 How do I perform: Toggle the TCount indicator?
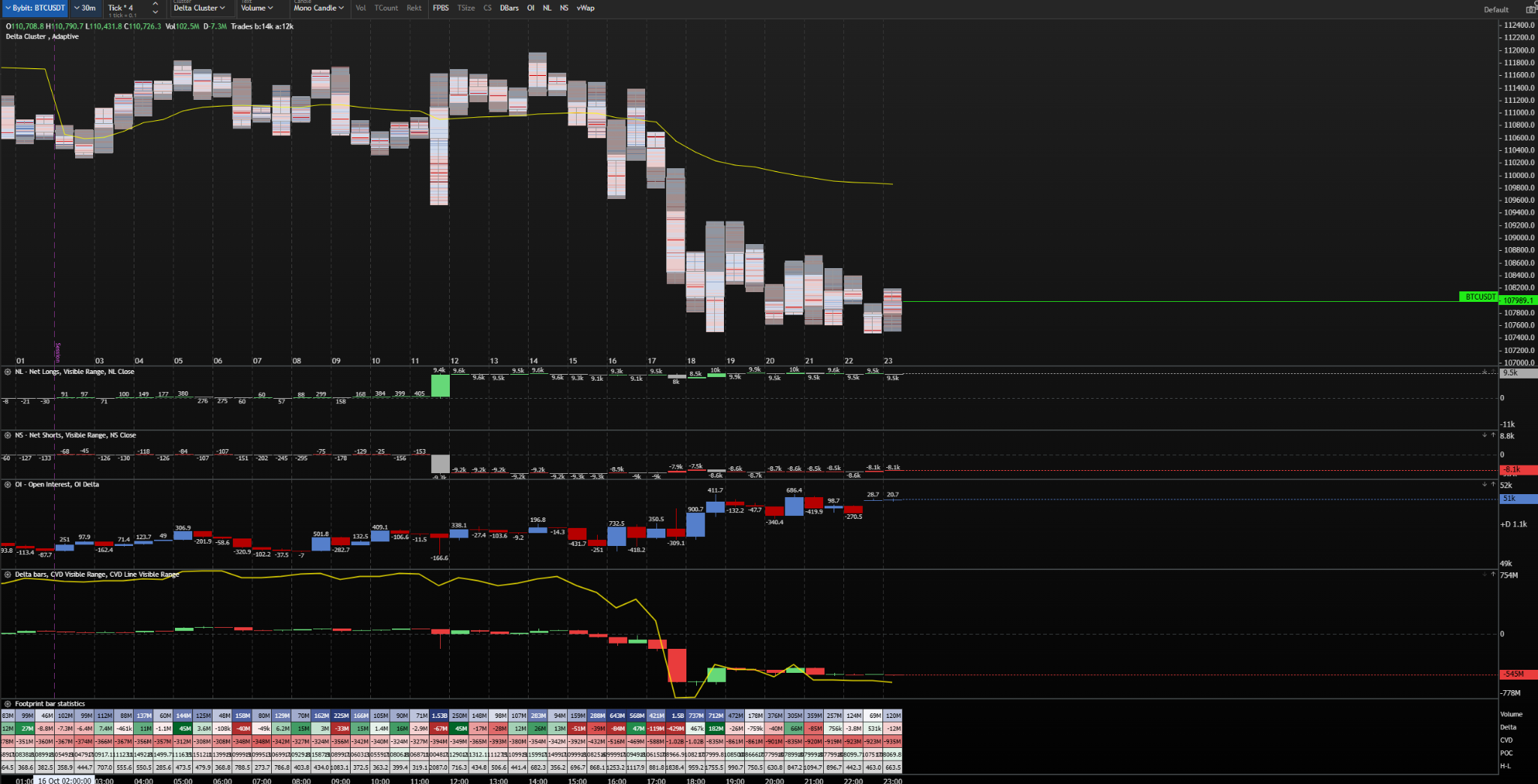pos(387,8)
